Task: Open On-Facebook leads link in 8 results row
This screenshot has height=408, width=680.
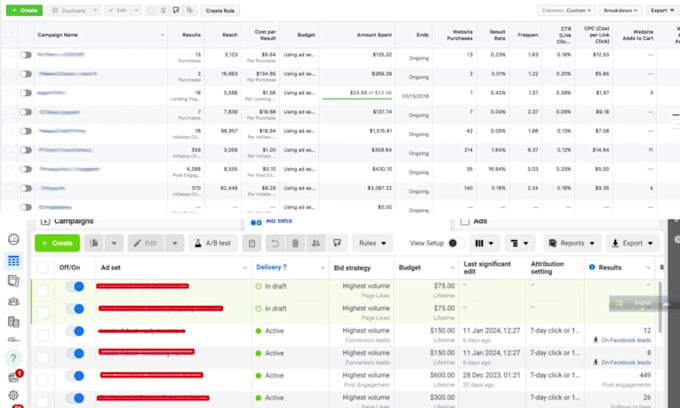Action: pos(626,362)
